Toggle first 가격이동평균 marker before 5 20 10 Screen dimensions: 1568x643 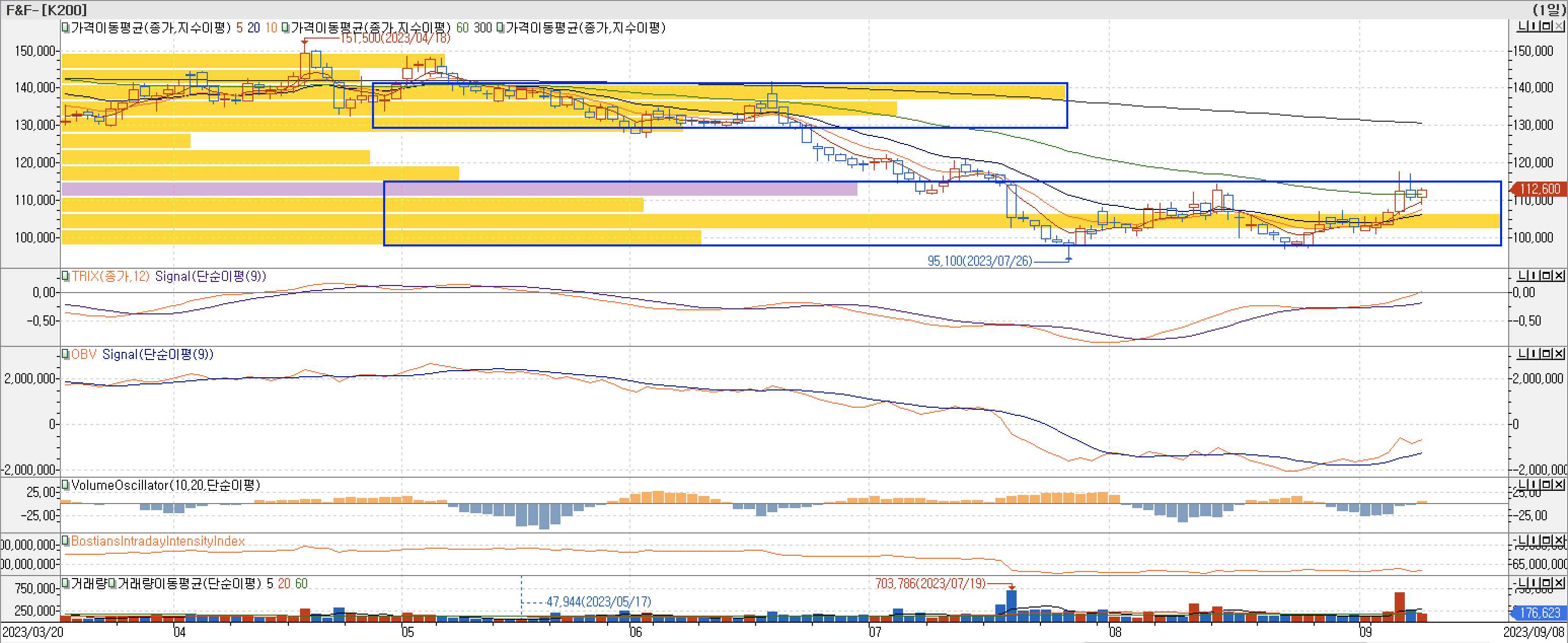[66, 27]
